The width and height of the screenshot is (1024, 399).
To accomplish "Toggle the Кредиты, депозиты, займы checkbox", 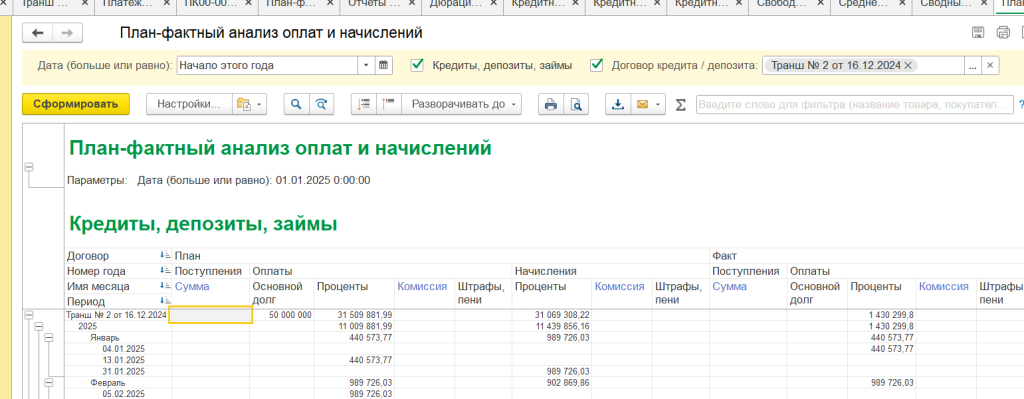I will click(417, 65).
